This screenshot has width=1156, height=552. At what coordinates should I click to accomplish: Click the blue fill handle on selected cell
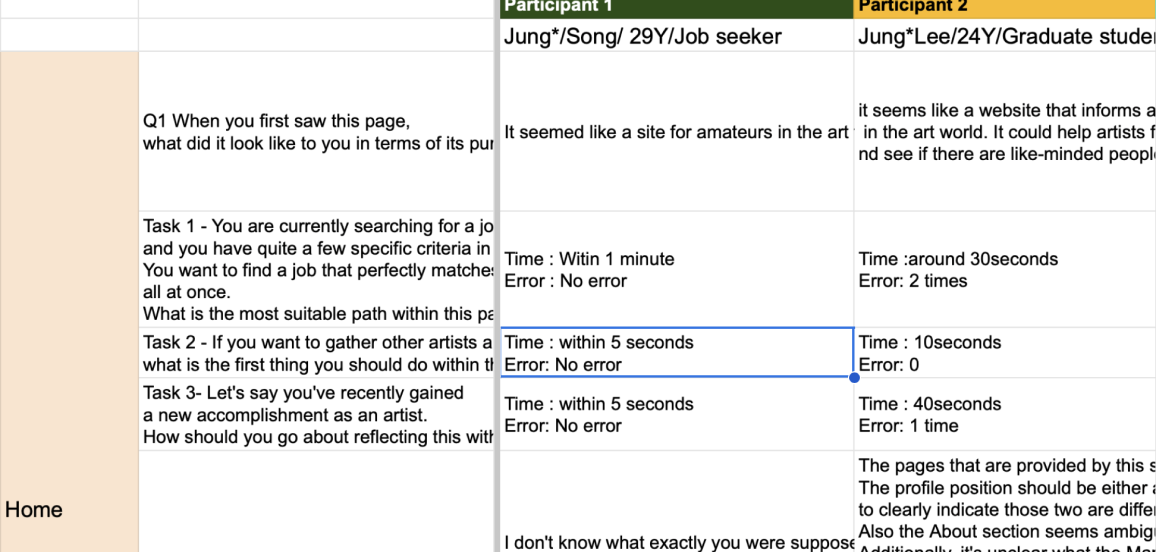point(854,378)
